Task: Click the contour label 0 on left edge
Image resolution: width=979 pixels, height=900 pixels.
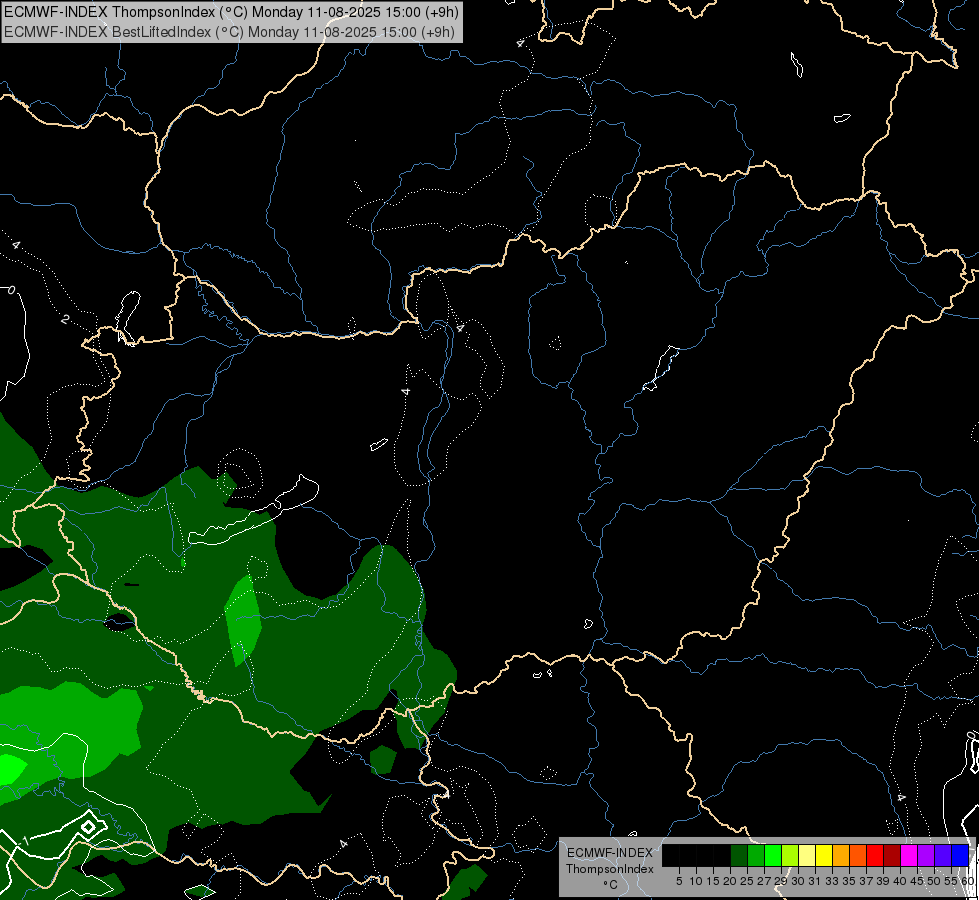Action: [11, 290]
